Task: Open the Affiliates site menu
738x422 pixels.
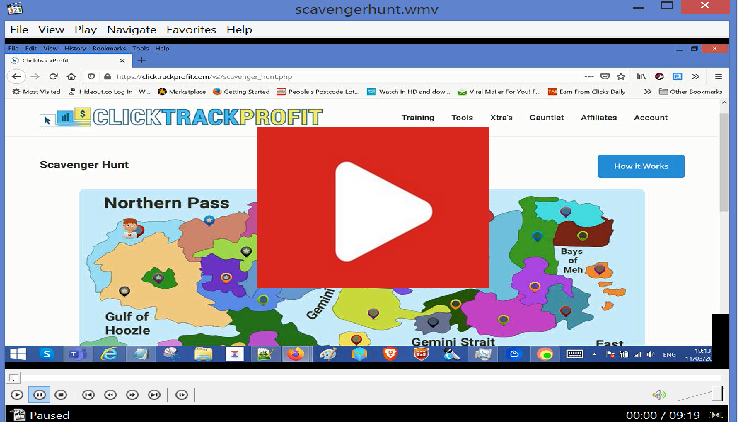Action: (599, 118)
